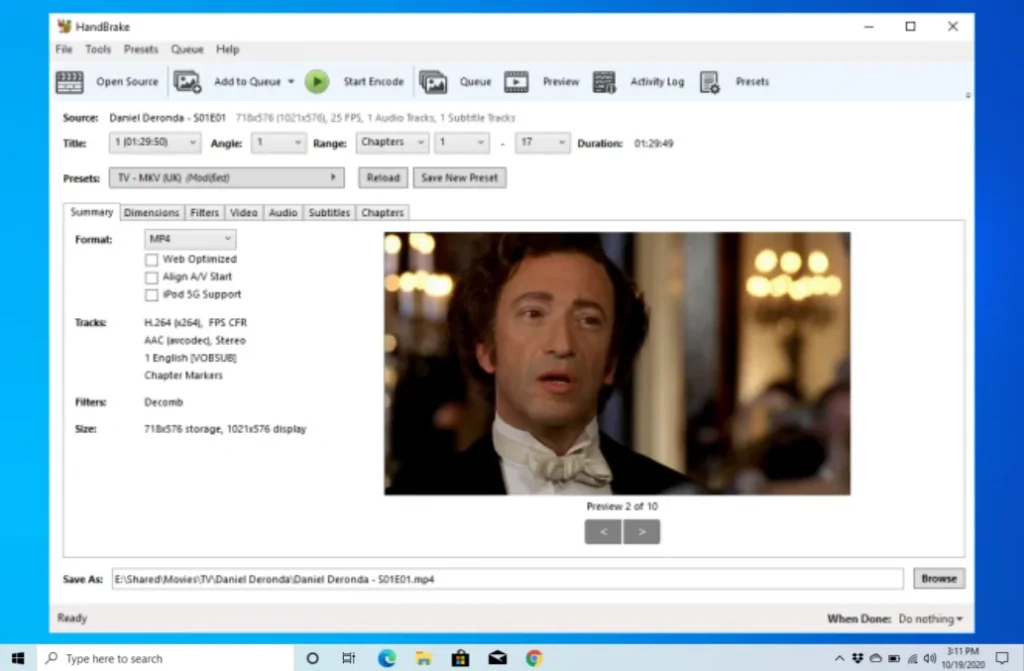Enable iPod 5G Support
This screenshot has width=1024, height=671.
click(x=151, y=294)
